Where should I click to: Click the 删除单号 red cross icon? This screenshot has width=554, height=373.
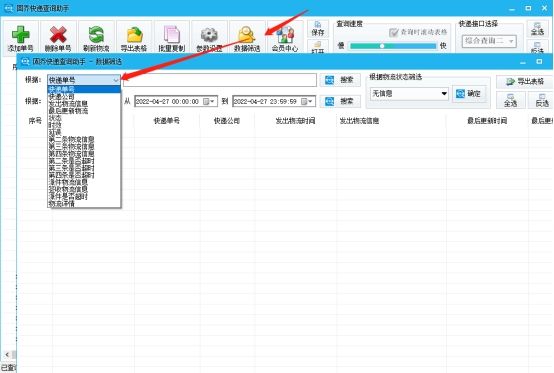click(58, 35)
